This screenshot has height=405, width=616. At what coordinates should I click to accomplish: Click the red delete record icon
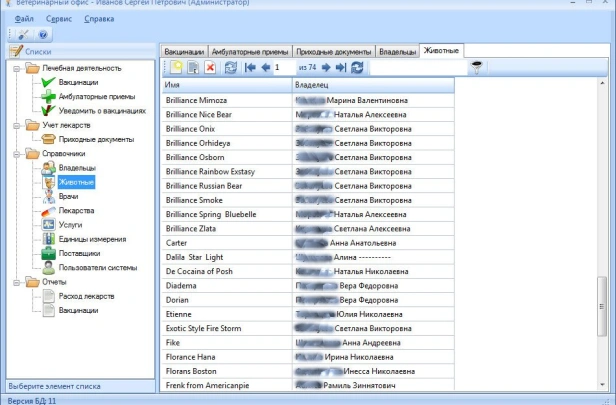pyautogui.click(x=210, y=68)
